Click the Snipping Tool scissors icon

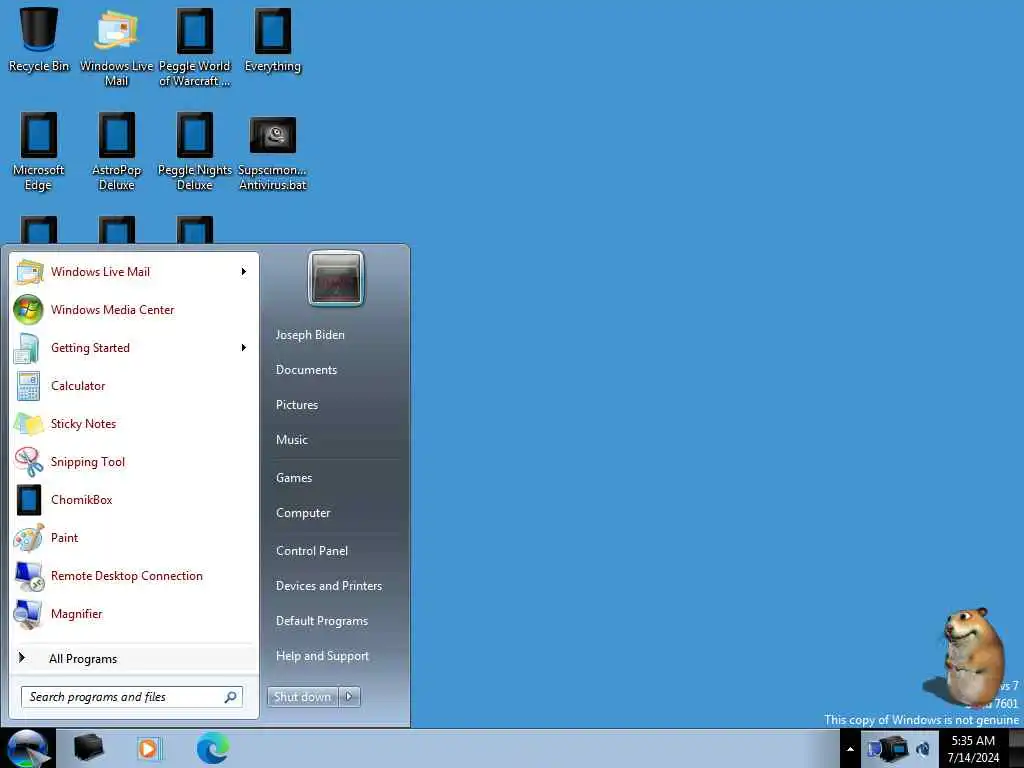coord(29,462)
